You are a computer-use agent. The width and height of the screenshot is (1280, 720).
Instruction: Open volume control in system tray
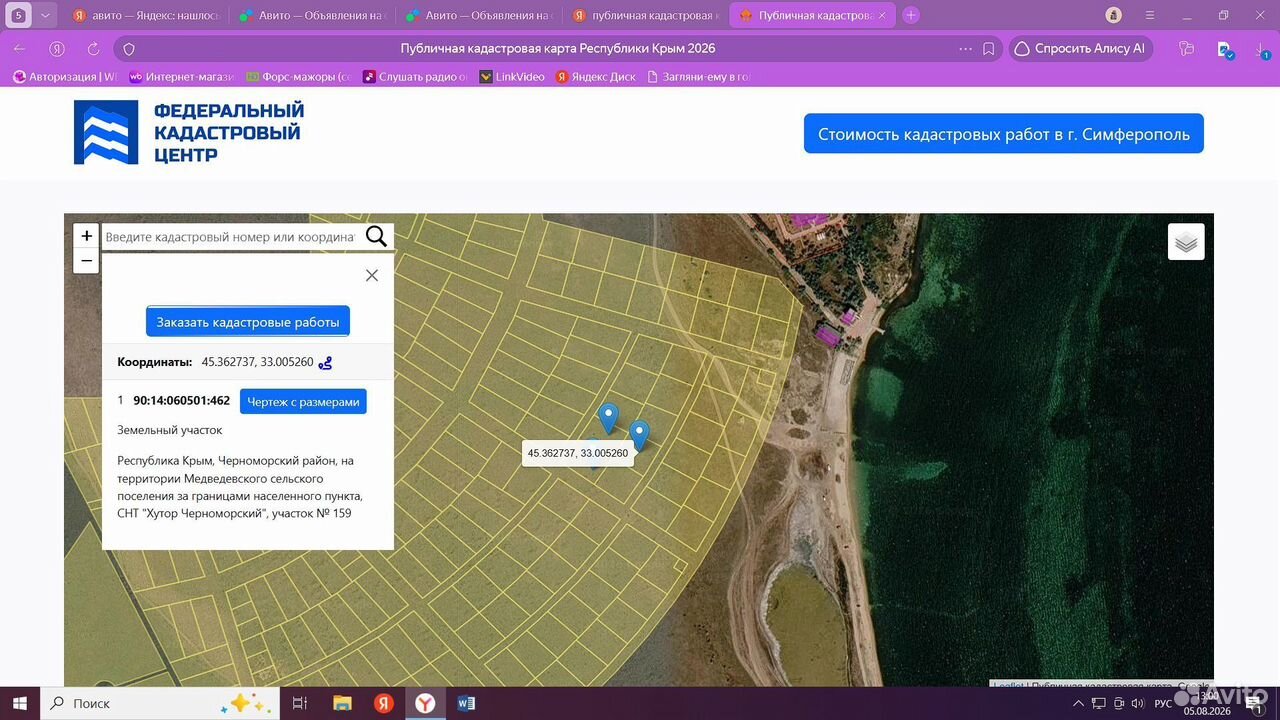tap(1137, 703)
